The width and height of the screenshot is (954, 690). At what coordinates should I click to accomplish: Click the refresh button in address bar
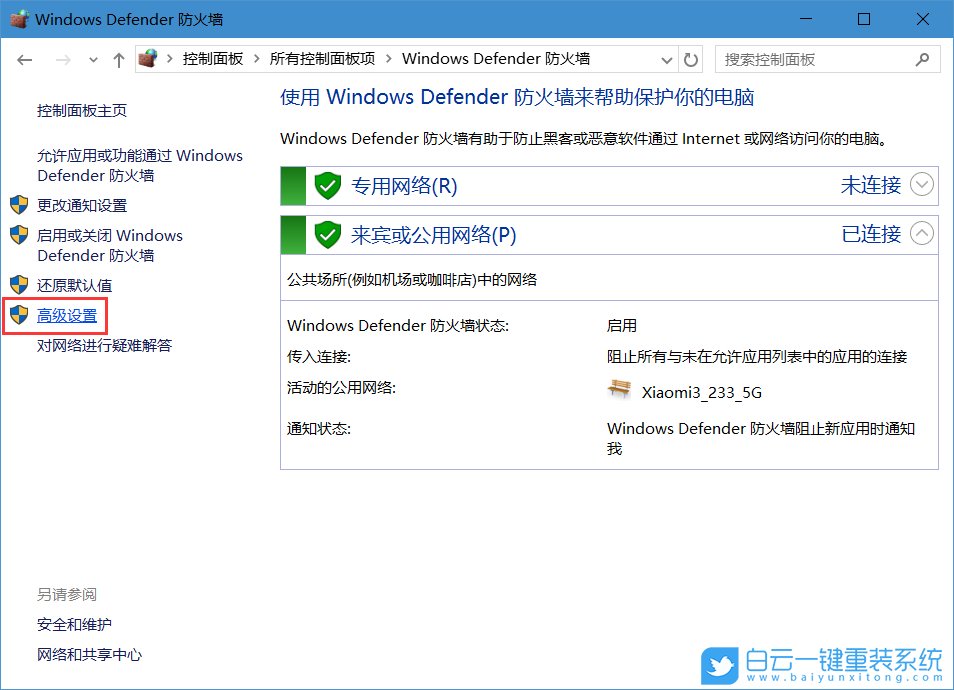point(692,59)
